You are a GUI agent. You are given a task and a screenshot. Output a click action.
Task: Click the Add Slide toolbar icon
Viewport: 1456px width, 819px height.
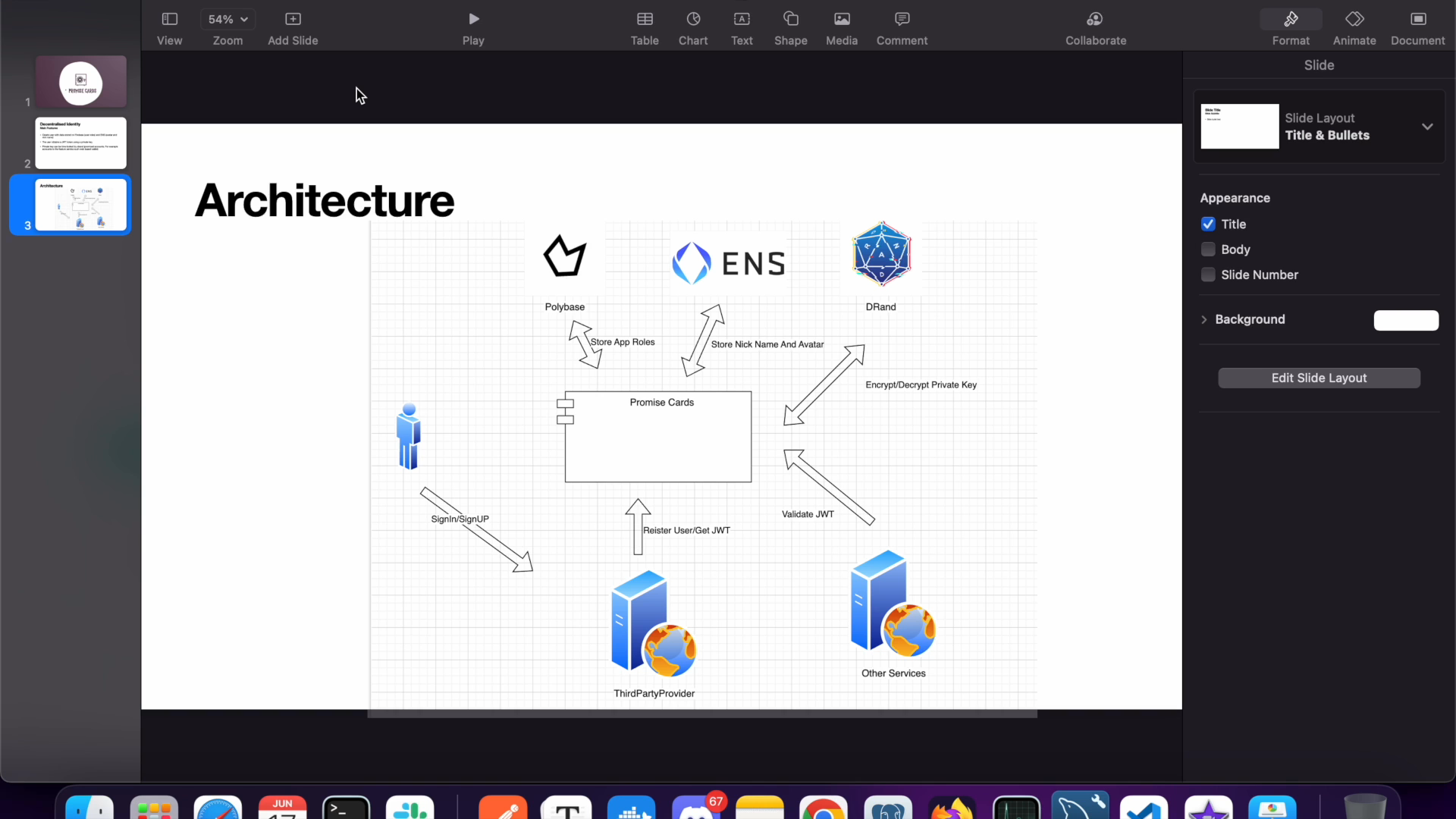[x=293, y=20]
